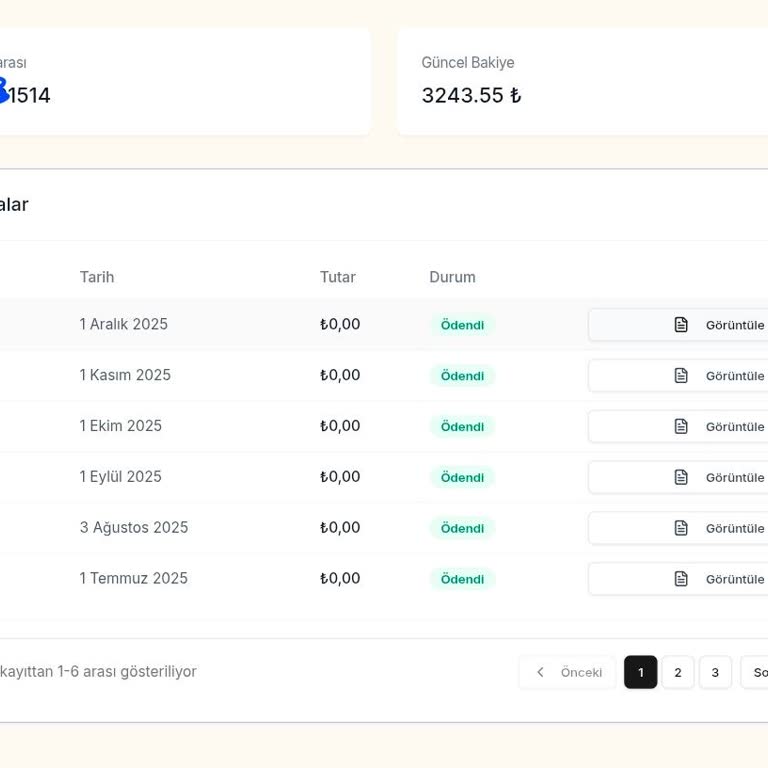Click the Tutar column header
768x768 pixels.
click(338, 277)
